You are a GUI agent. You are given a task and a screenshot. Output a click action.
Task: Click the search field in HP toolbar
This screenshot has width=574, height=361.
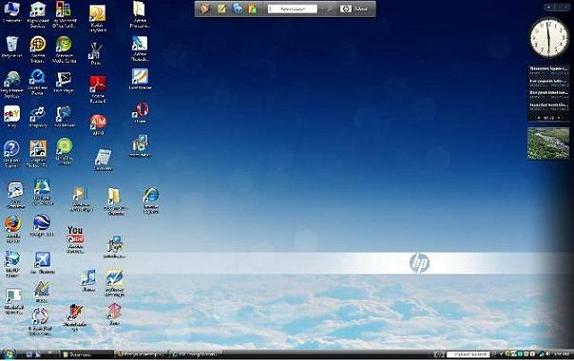click(292, 9)
